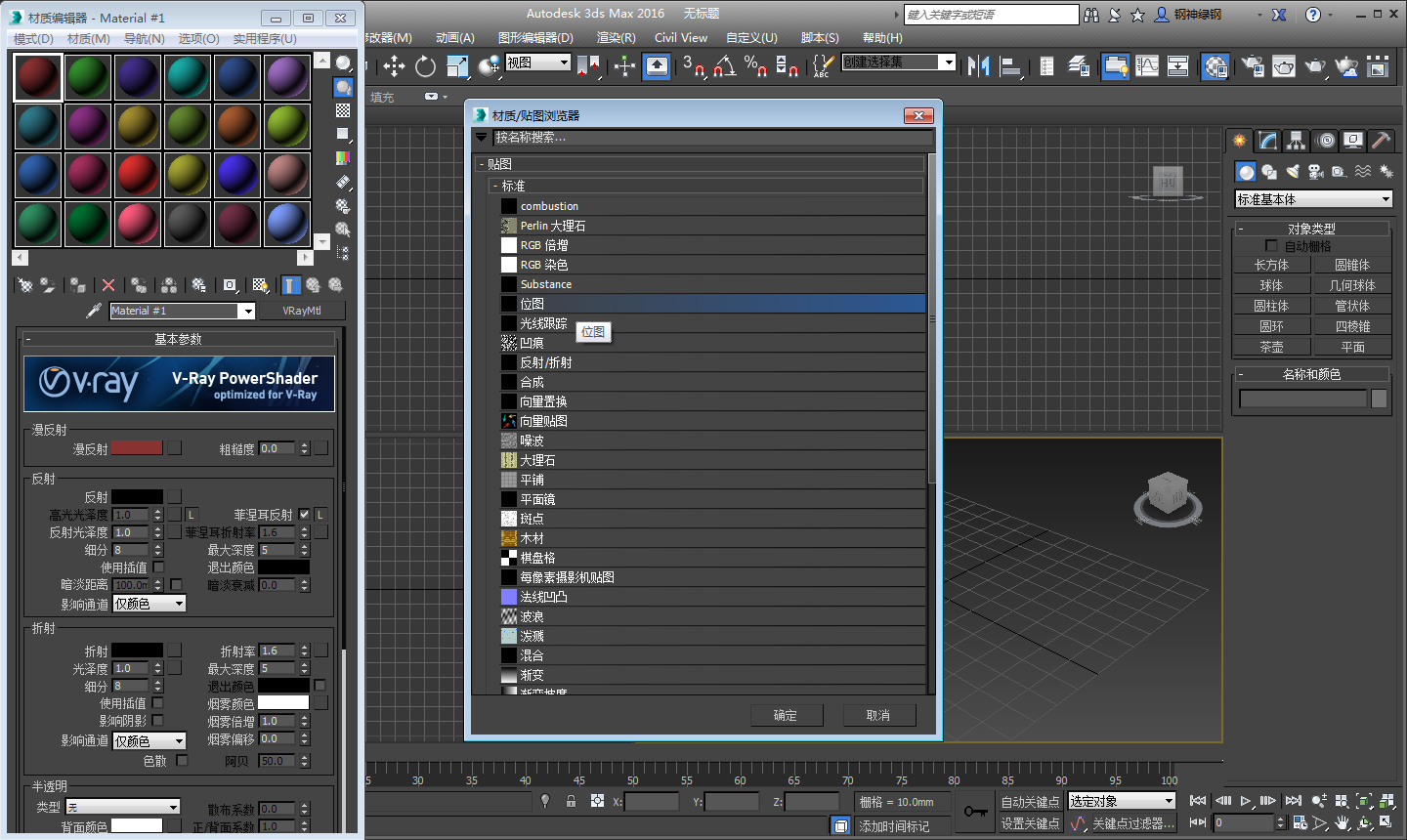The height and width of the screenshot is (840, 1407).
Task: Collapse the 贴图 group in browser
Action: coord(482,164)
